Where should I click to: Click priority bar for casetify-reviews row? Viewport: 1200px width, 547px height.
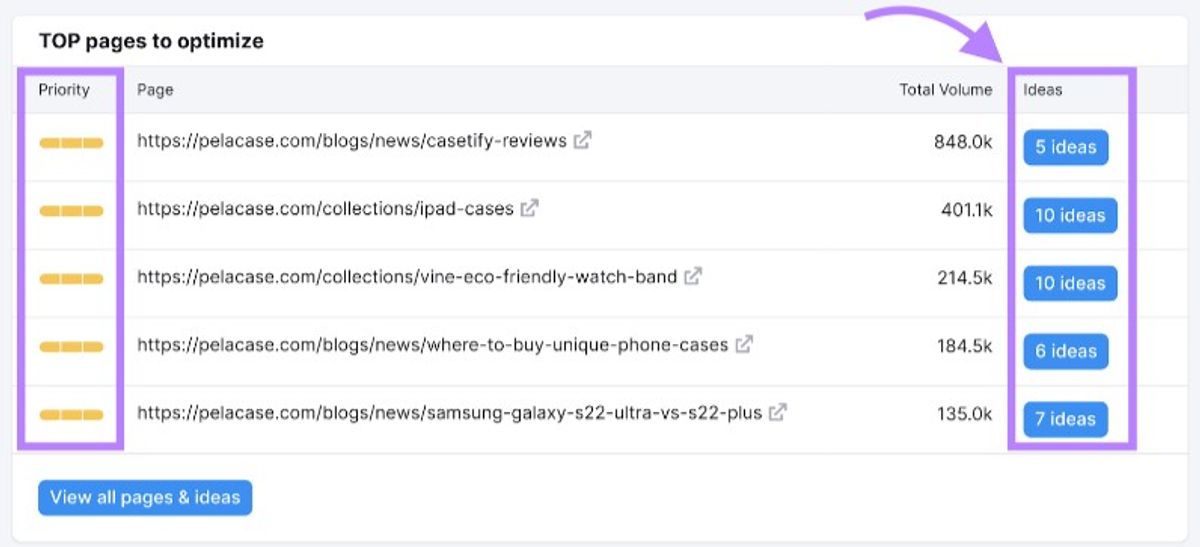coord(71,143)
